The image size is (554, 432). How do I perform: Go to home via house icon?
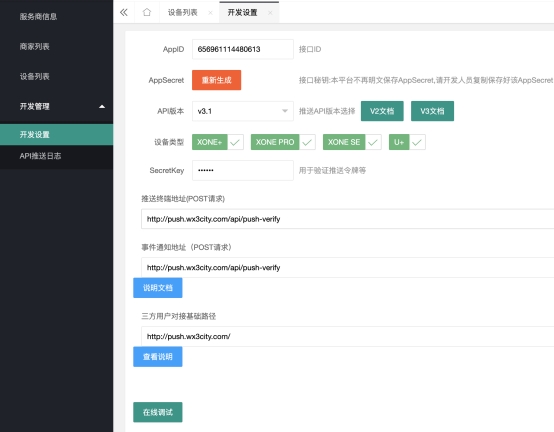pos(147,12)
